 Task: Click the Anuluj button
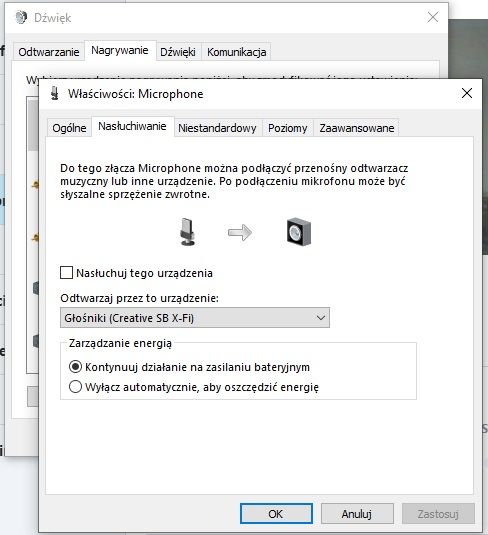357,514
